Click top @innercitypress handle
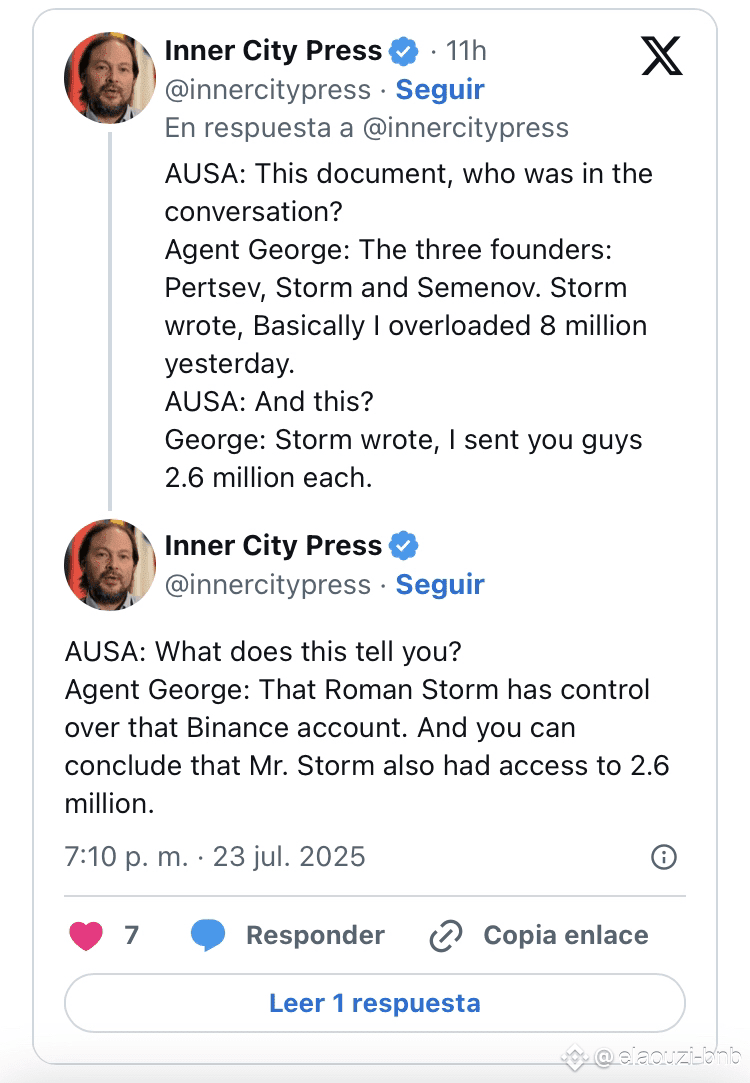Viewport: 750px width, 1083px height. [268, 90]
